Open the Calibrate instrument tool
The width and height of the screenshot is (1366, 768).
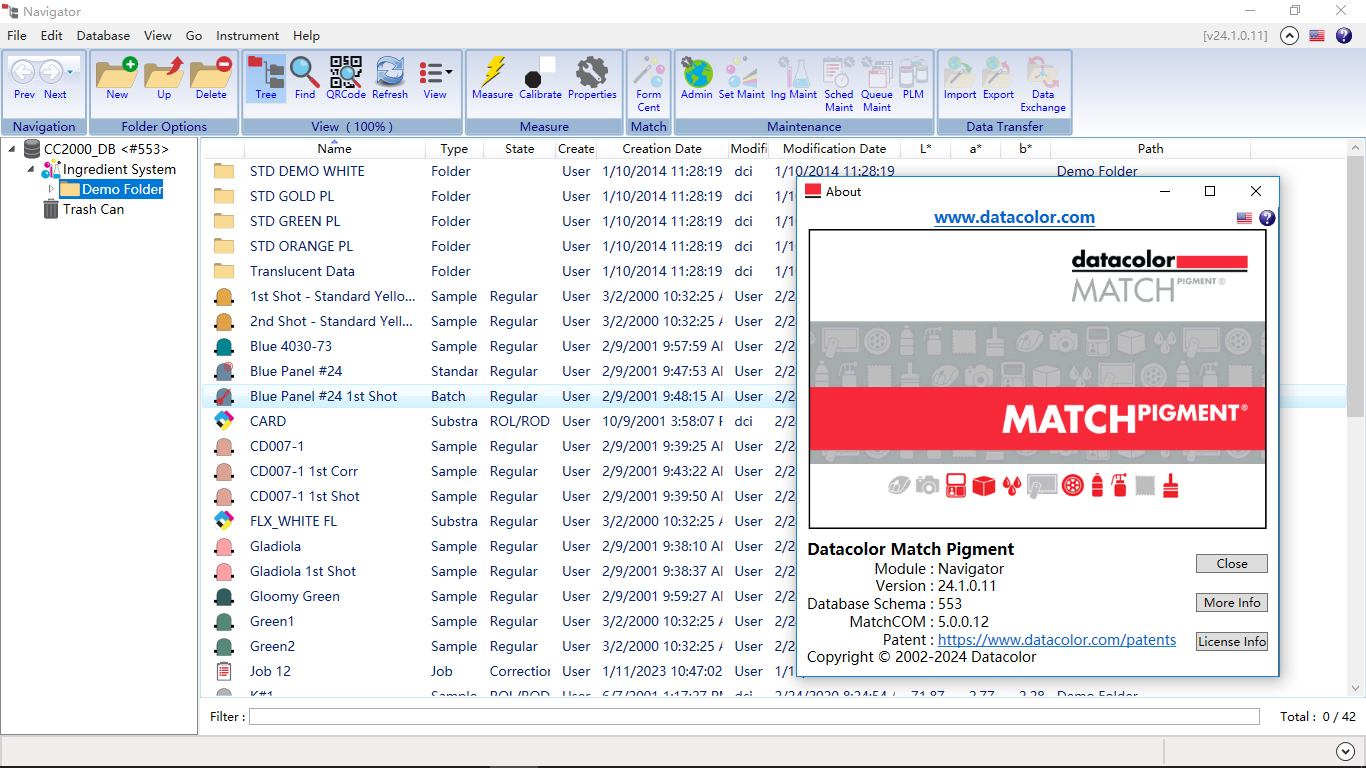coord(540,79)
